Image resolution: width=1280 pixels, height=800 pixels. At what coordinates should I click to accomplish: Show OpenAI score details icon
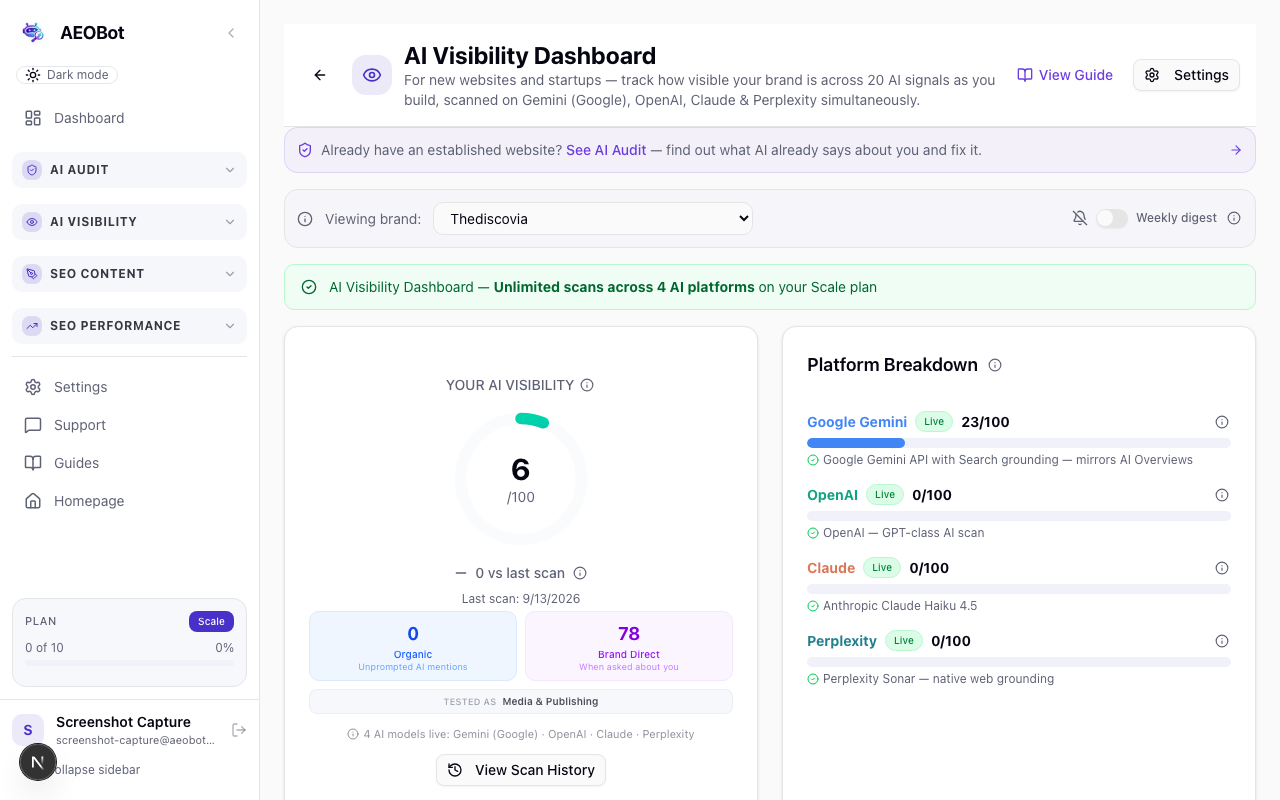coord(1221,495)
